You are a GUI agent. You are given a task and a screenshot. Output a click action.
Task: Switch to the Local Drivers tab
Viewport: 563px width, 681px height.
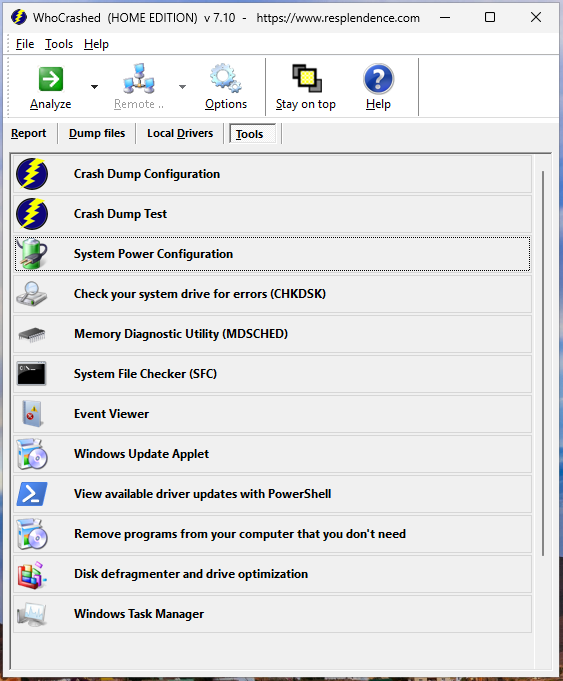coord(180,133)
